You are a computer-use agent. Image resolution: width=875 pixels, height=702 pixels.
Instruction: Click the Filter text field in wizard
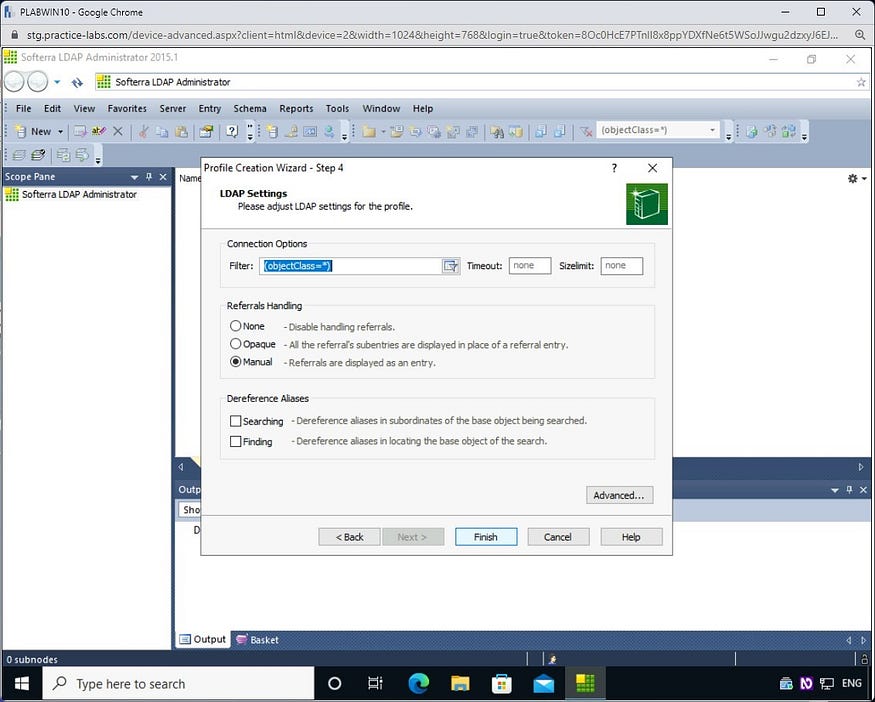[351, 266]
